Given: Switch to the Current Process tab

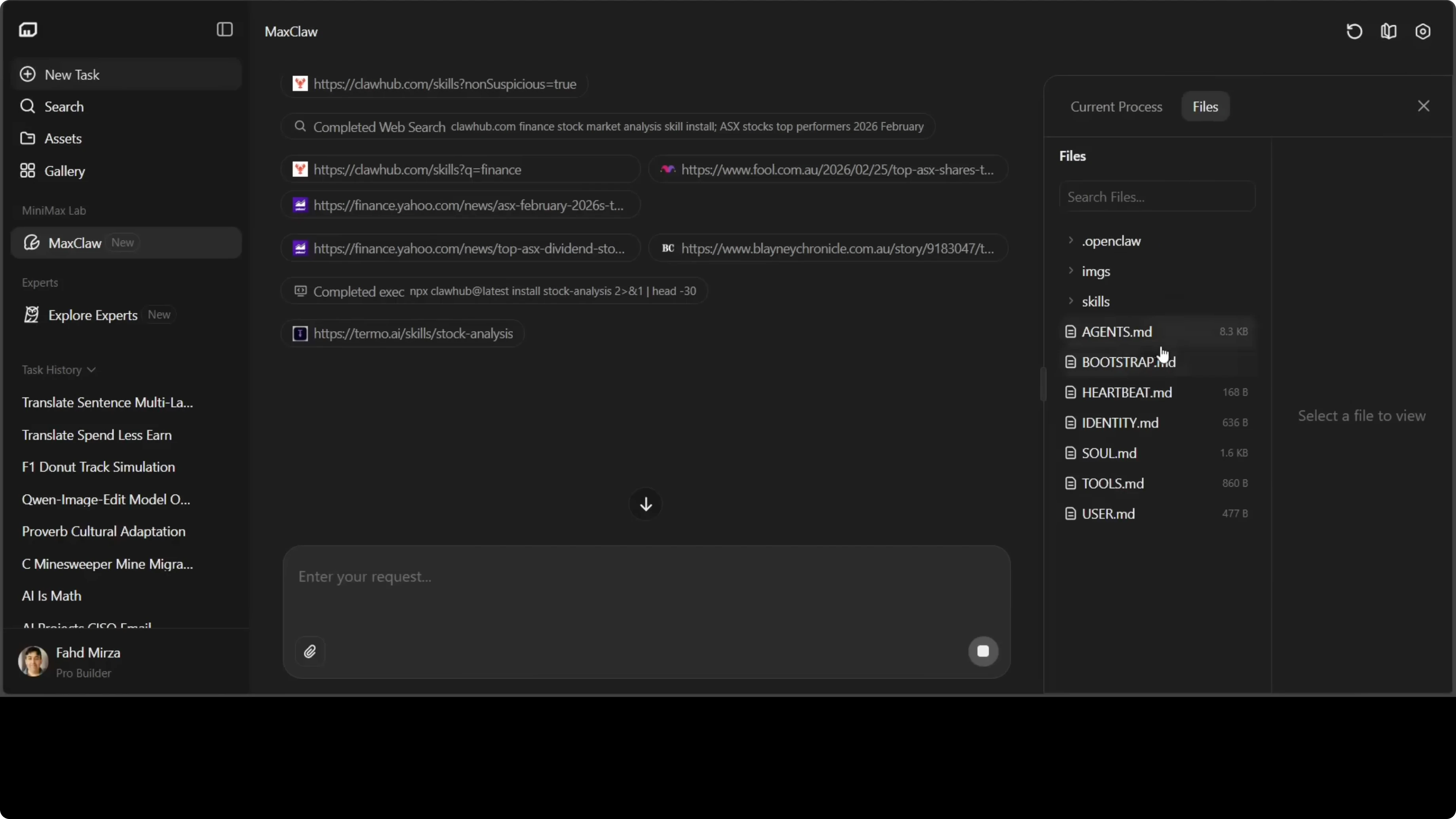Looking at the screenshot, I should click(1116, 106).
